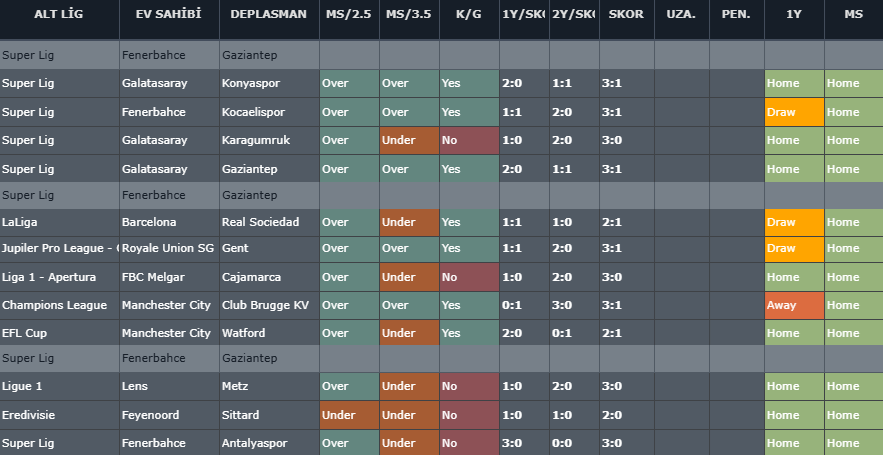Viewport: 883px width, 455px height.
Task: Click the Liga 1 - Apertura cell
Action: pos(59,277)
